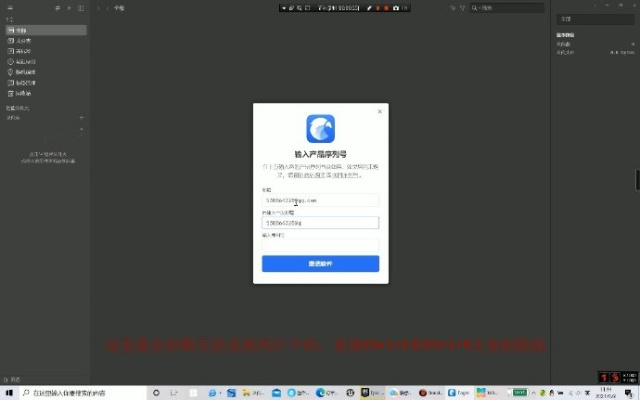The height and width of the screenshot is (400, 640).
Task: Open the Mail envelope icon on taskbar
Action: 276,393
